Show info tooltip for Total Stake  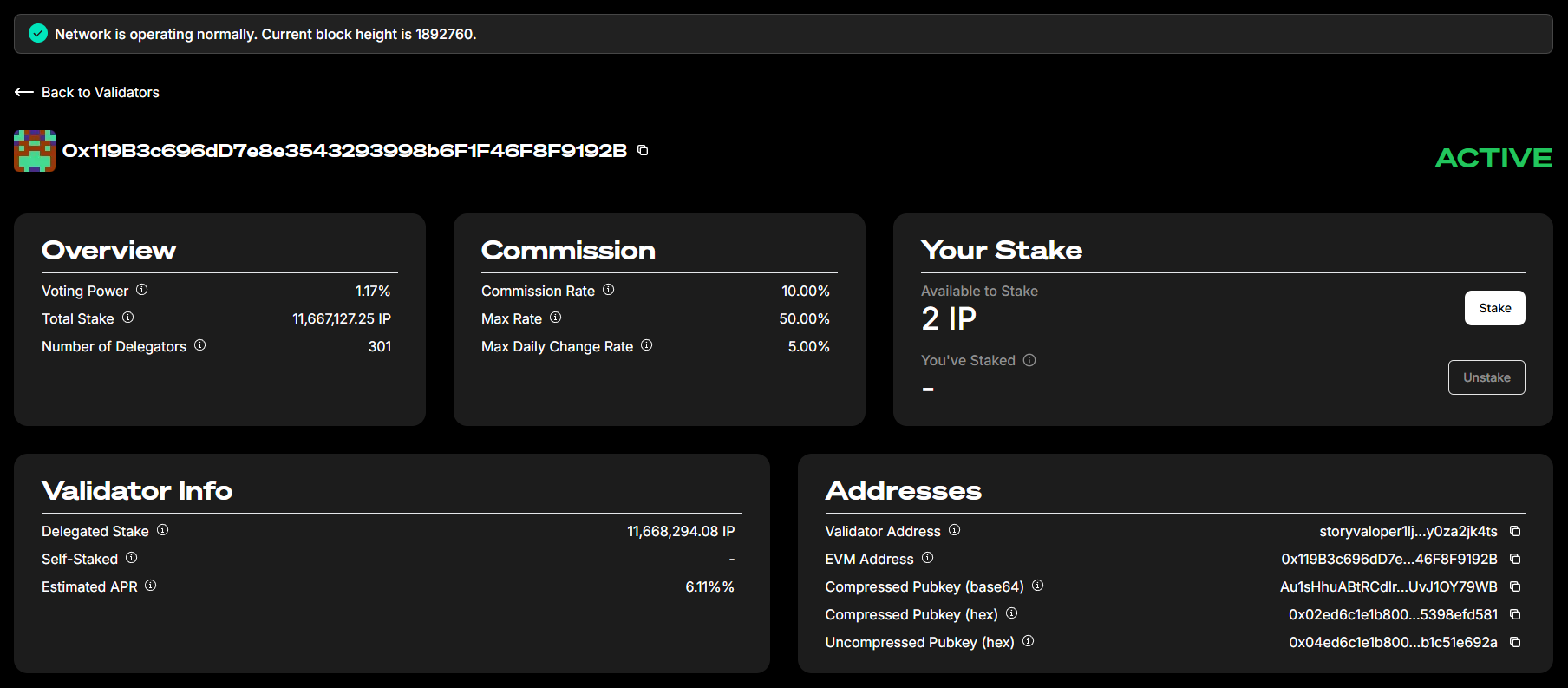click(x=127, y=318)
